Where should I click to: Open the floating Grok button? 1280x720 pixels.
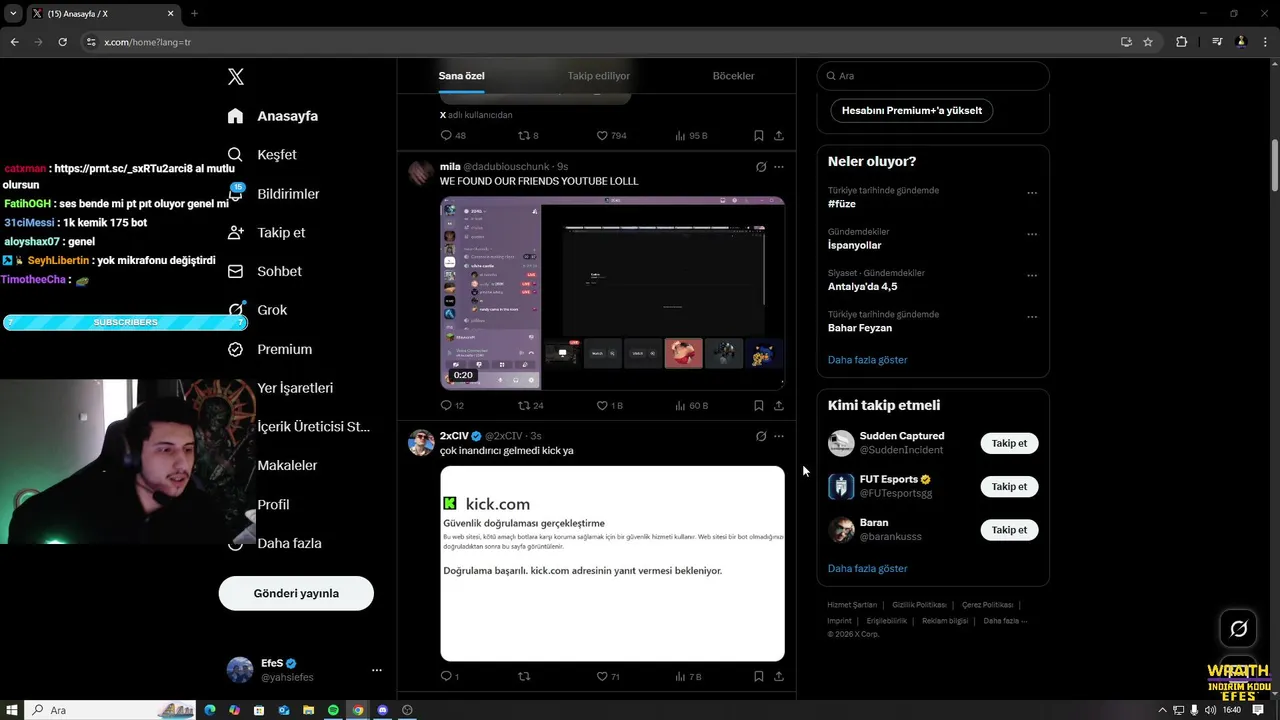[x=1238, y=629]
